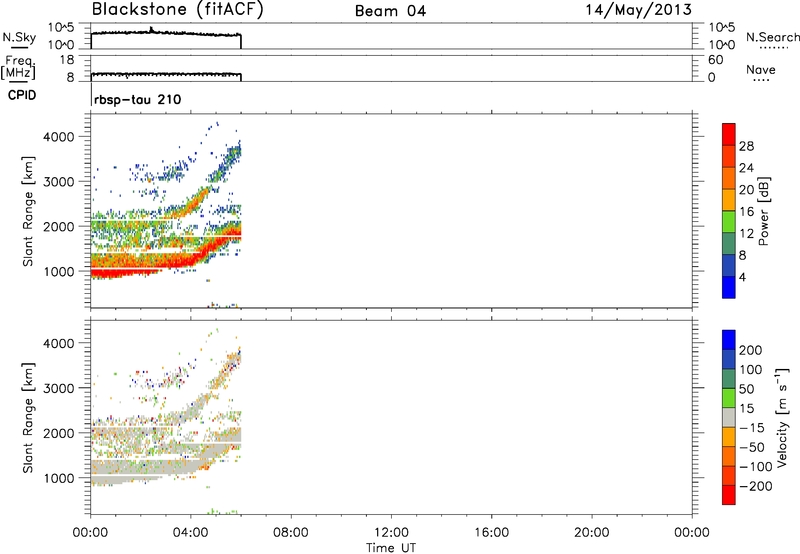
Task: Click the "28" value on Power colorbar
Action: point(746,146)
